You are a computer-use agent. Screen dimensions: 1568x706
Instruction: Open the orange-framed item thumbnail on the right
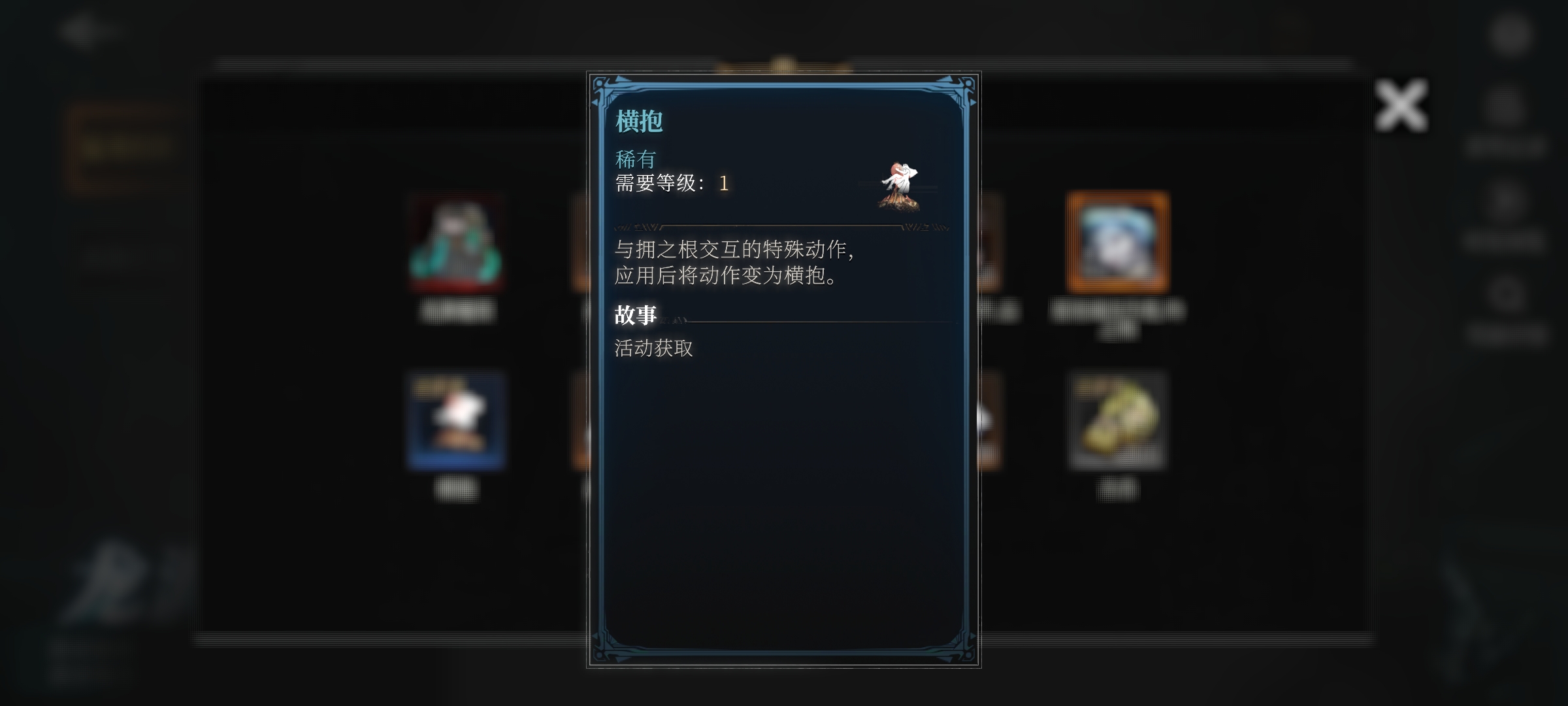tap(1118, 243)
